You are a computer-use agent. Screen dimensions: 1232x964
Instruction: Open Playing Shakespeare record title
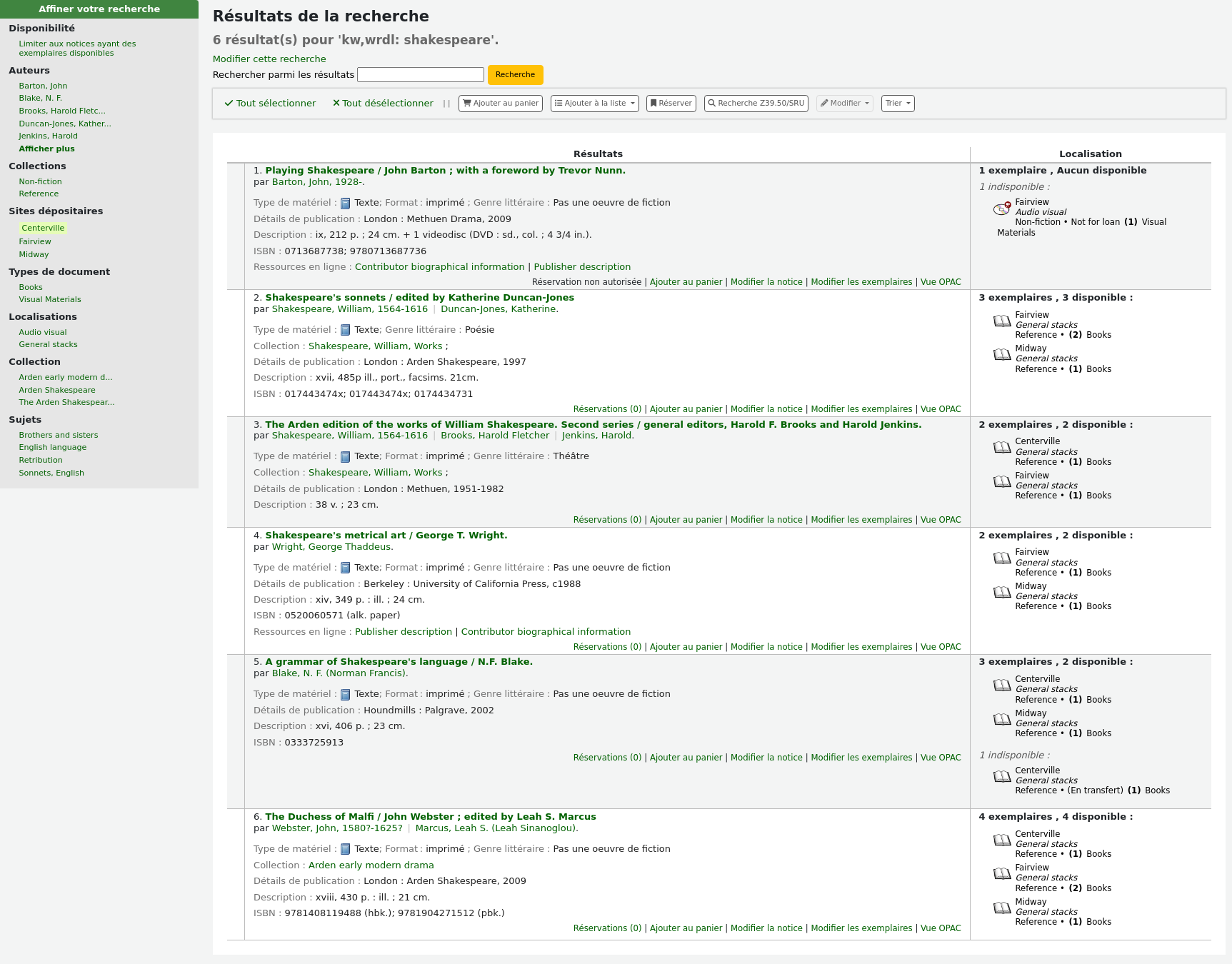445,171
